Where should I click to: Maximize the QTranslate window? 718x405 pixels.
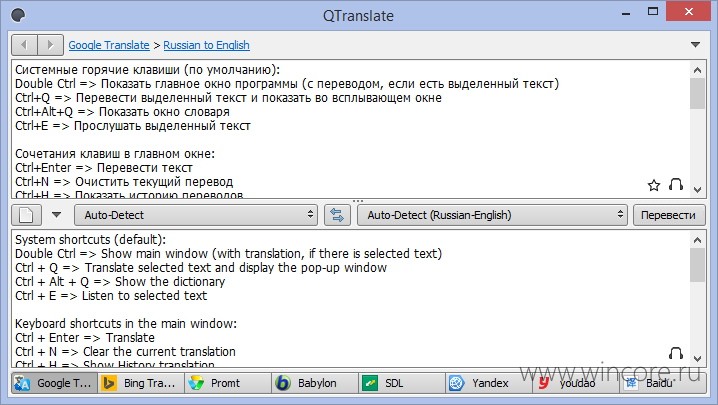point(653,12)
